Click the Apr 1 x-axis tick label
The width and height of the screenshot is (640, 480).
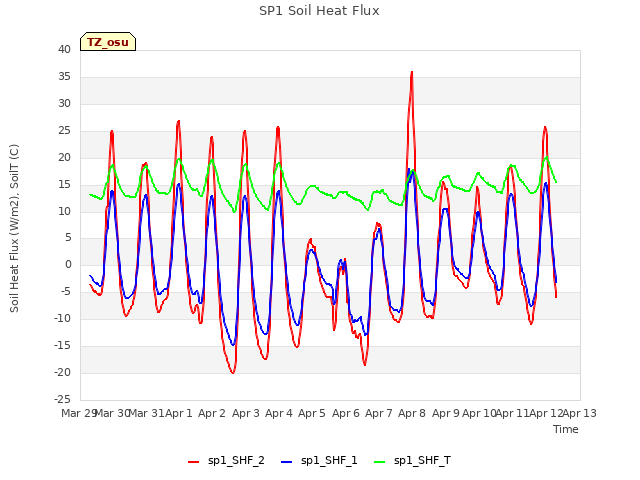(179, 413)
